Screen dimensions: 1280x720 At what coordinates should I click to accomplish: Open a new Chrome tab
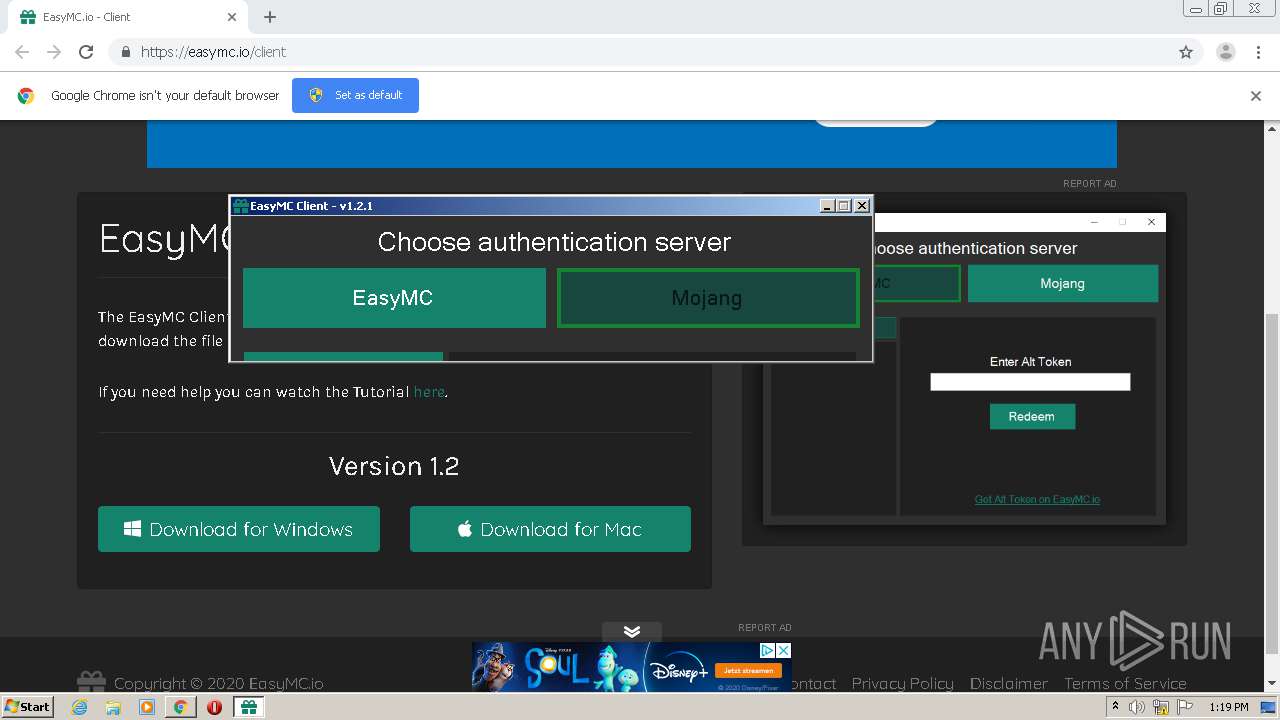pyautogui.click(x=270, y=17)
